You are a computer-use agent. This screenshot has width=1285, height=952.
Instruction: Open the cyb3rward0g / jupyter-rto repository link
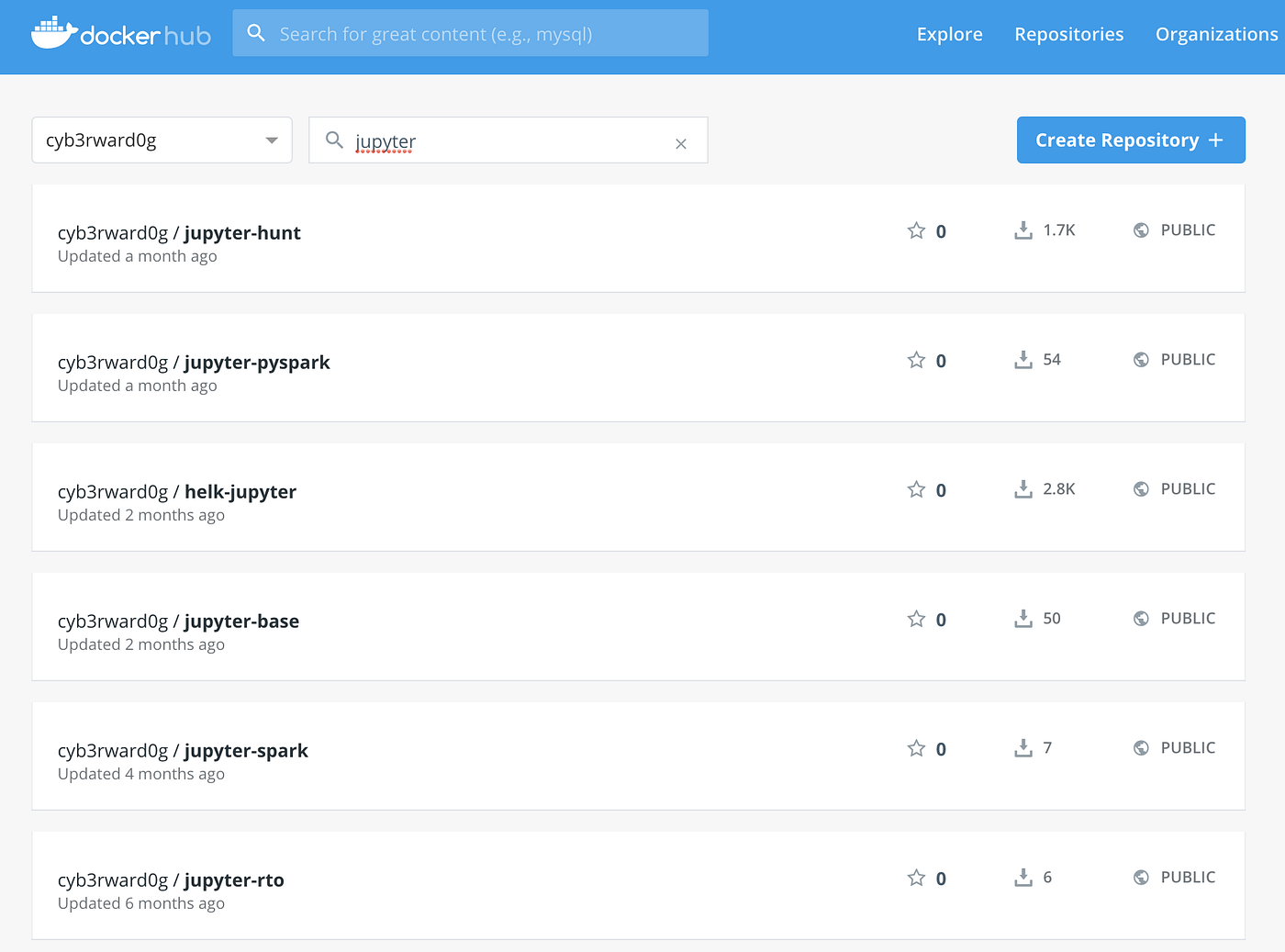171,880
